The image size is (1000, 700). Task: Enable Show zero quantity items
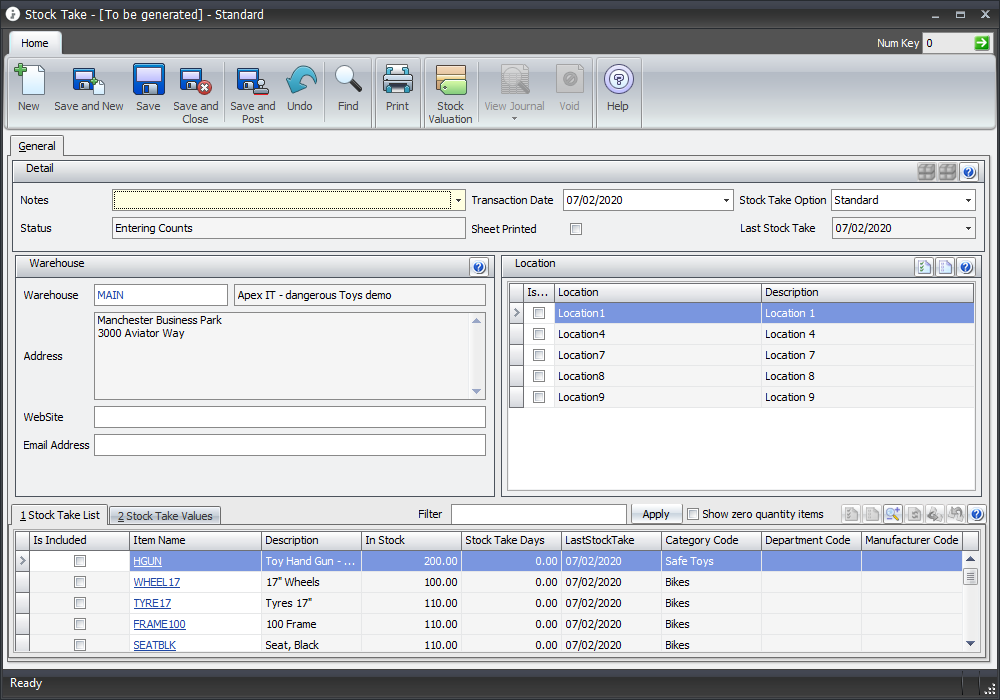click(x=693, y=514)
